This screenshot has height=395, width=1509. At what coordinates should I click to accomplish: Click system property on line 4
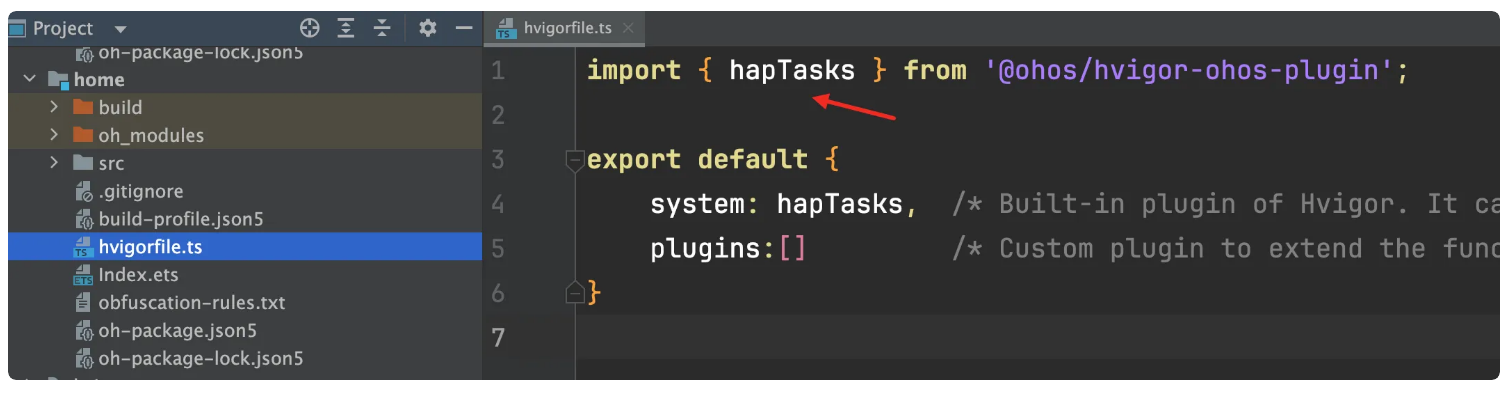point(698,204)
